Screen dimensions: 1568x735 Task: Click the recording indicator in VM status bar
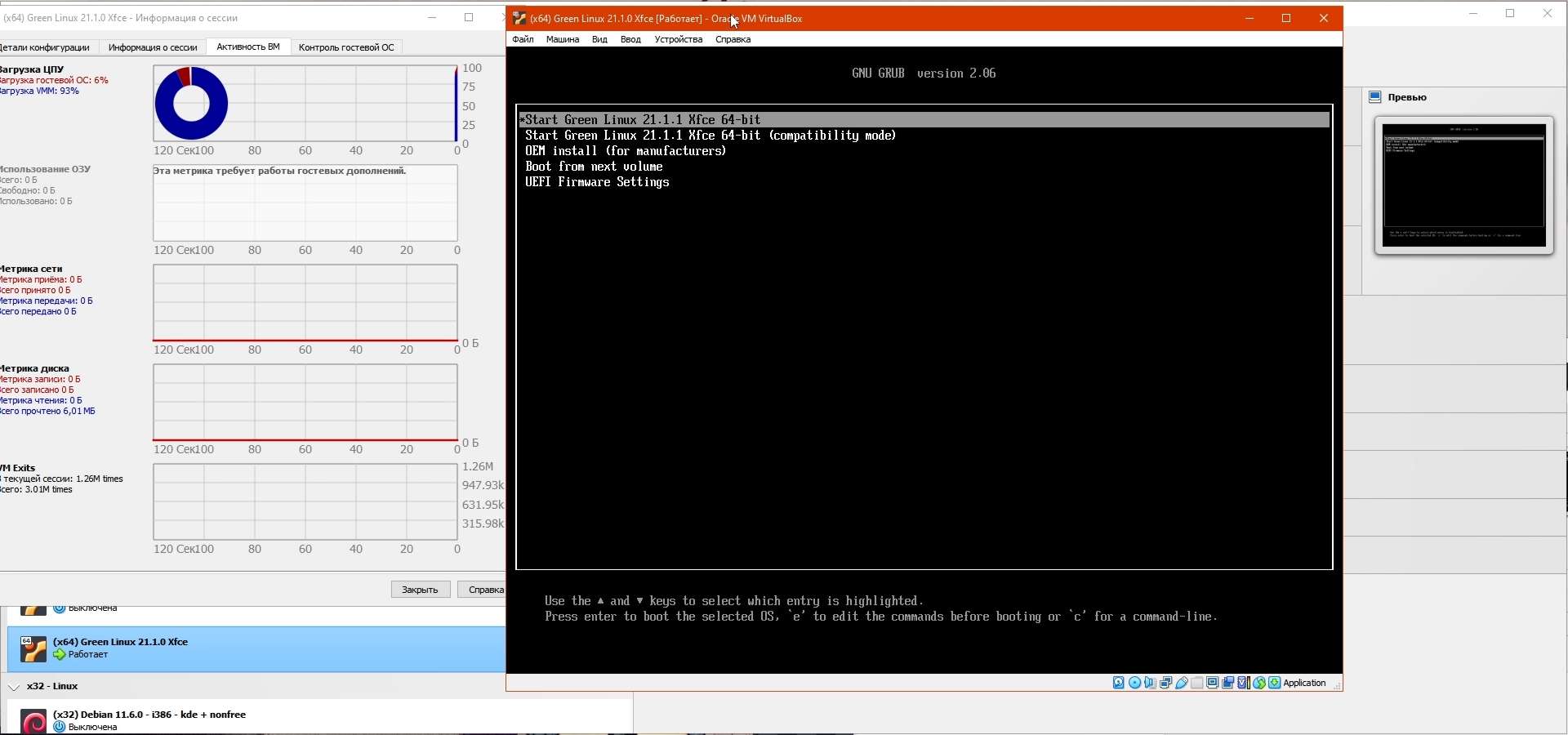(x=1228, y=683)
